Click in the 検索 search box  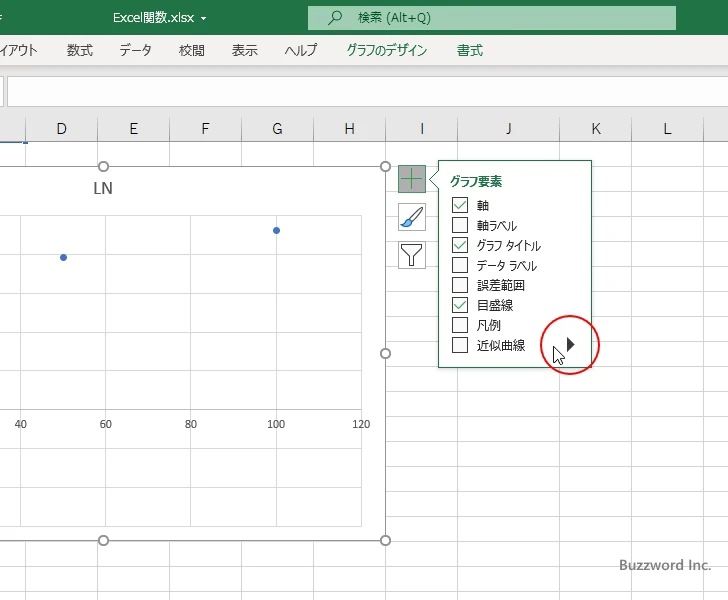pyautogui.click(x=492, y=18)
